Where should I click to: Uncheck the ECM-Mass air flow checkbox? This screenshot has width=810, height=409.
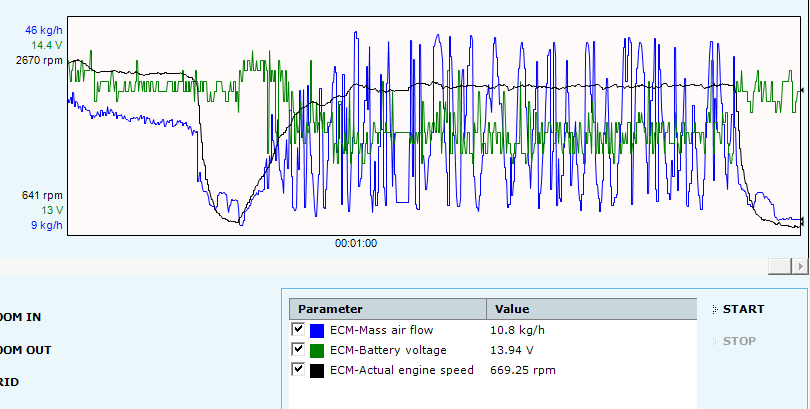298,329
